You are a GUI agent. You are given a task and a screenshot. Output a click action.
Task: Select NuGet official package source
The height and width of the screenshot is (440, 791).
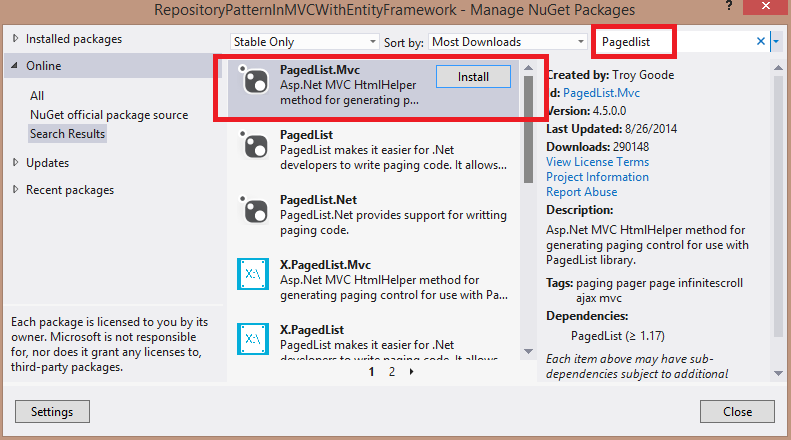[x=109, y=115]
